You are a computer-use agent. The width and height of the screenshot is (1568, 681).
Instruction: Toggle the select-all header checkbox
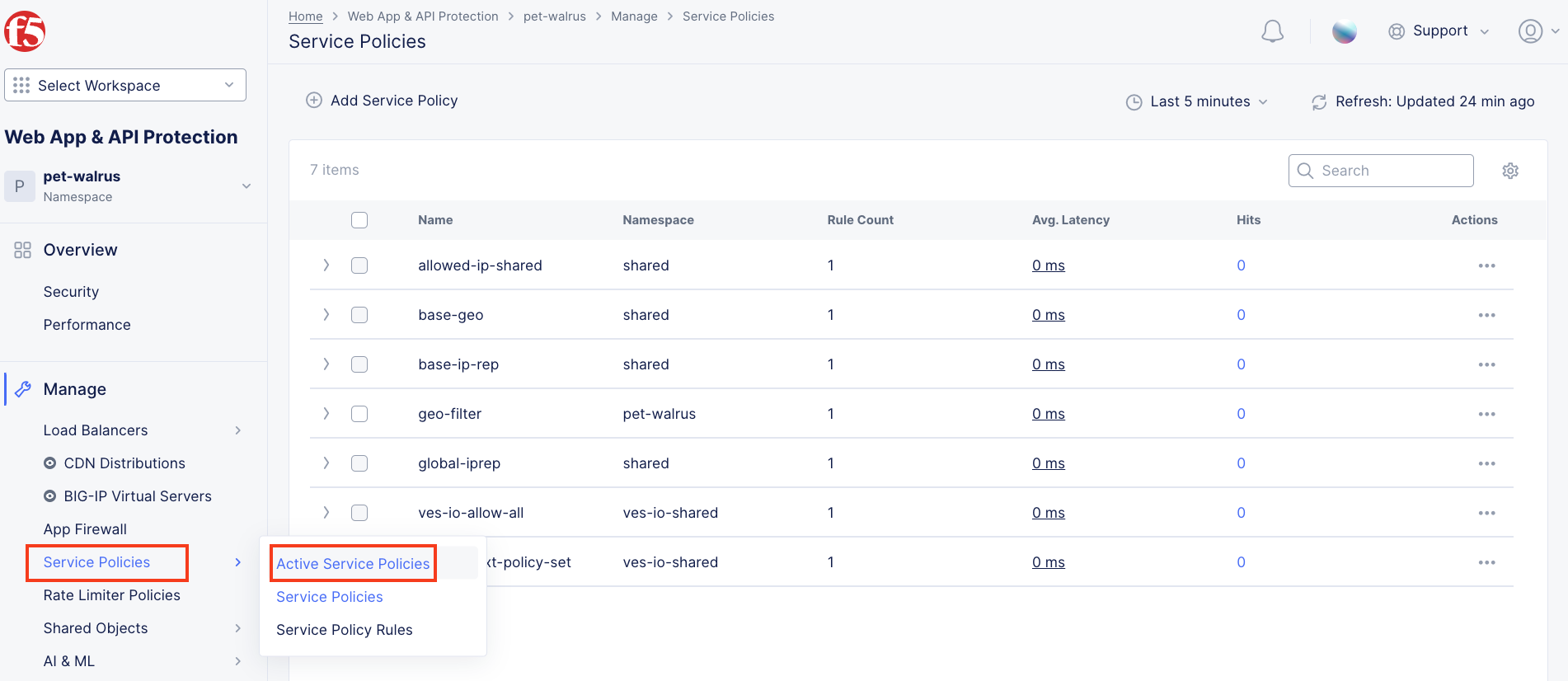(359, 220)
